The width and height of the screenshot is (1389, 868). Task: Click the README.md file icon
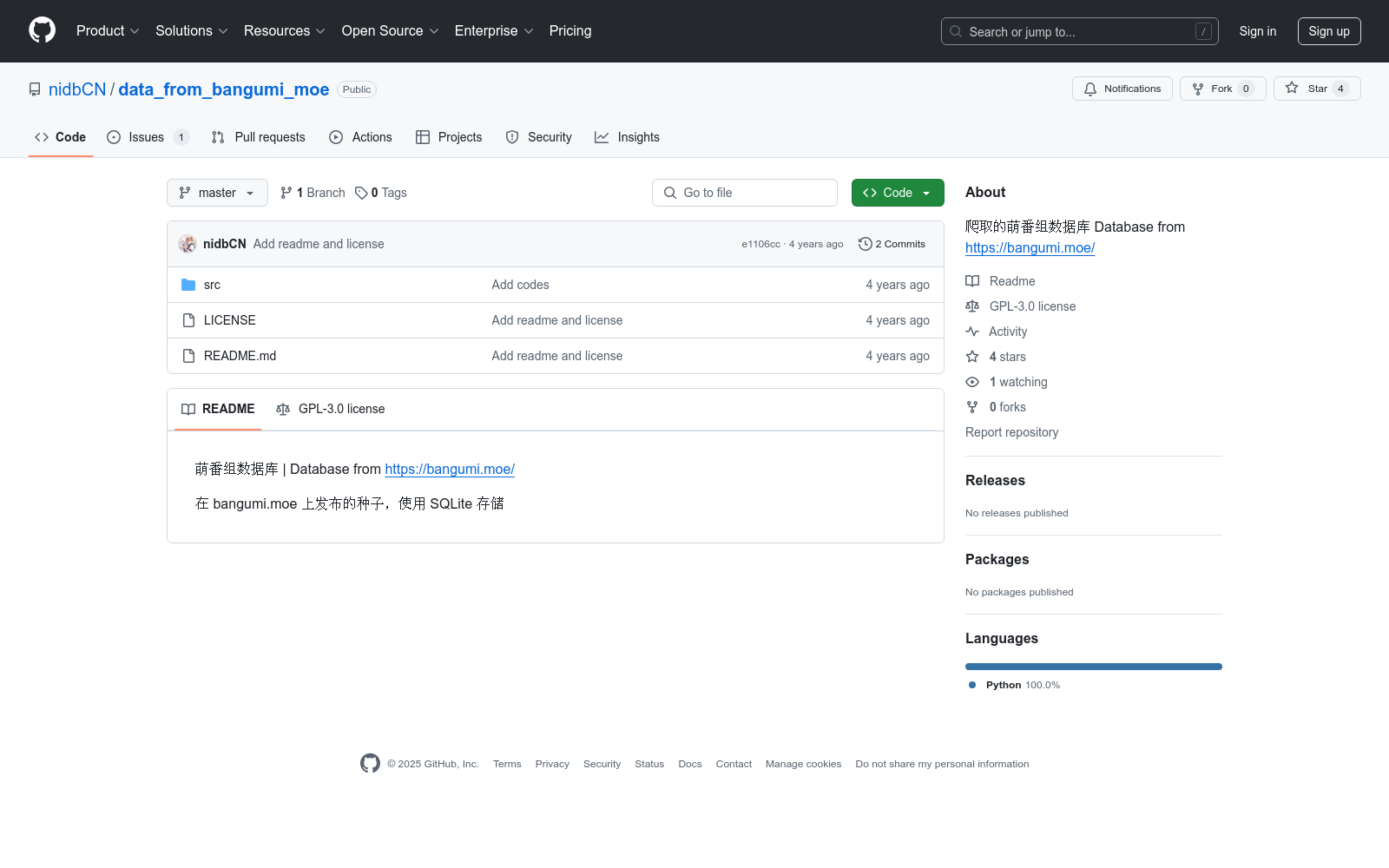tap(188, 356)
